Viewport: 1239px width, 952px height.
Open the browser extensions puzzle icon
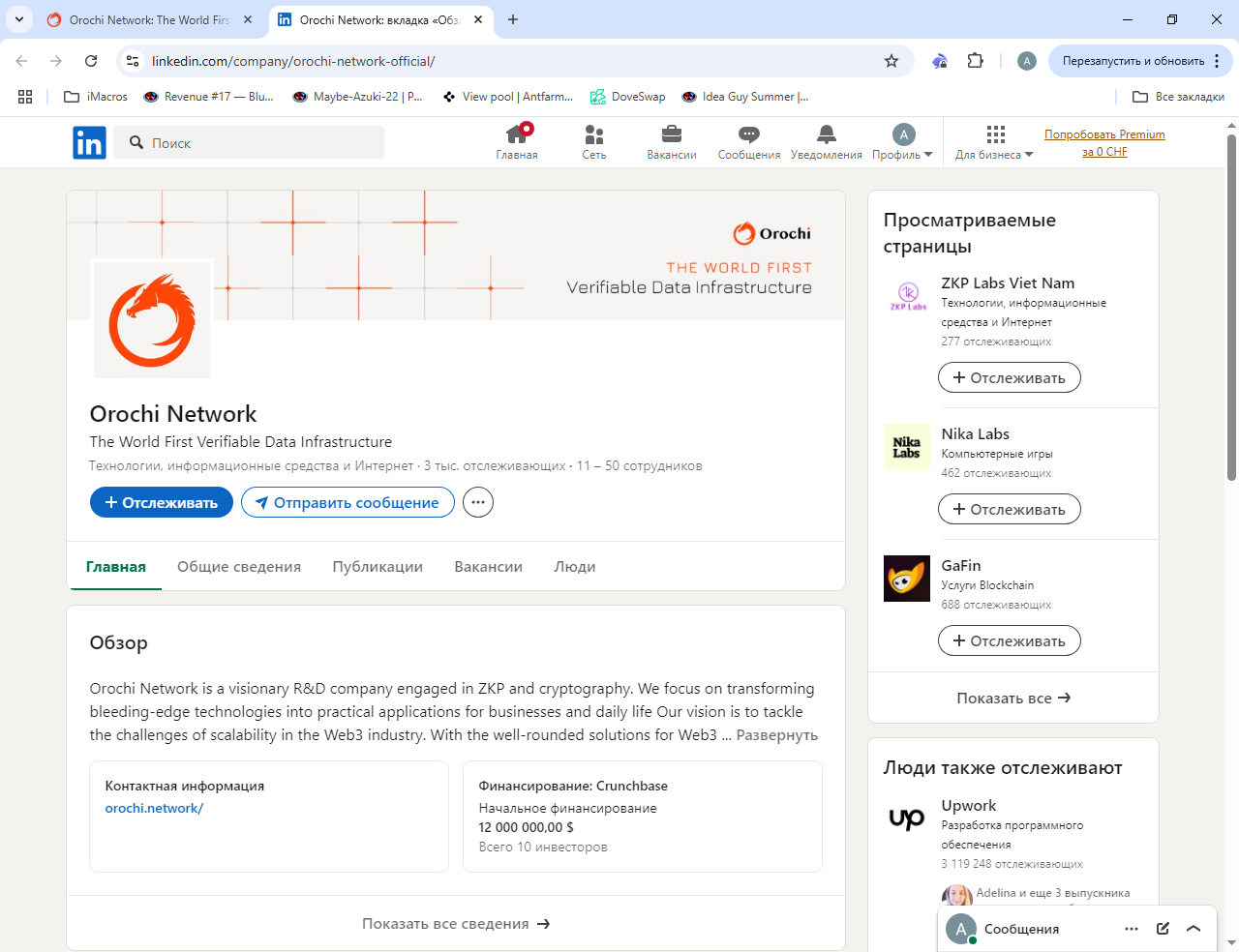pyautogui.click(x=976, y=61)
